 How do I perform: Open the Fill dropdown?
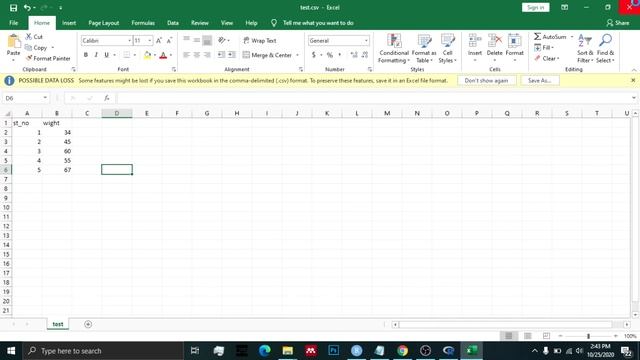coord(544,48)
